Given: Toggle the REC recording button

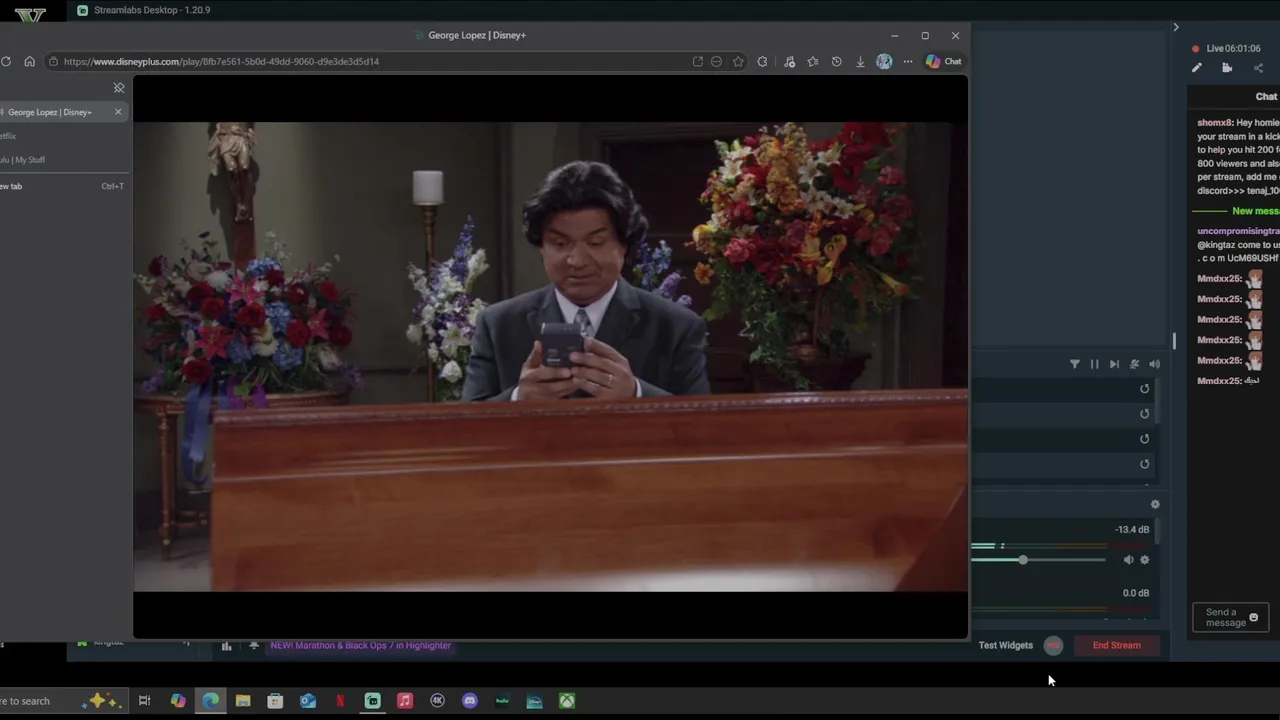Looking at the screenshot, I should click(x=1053, y=645).
